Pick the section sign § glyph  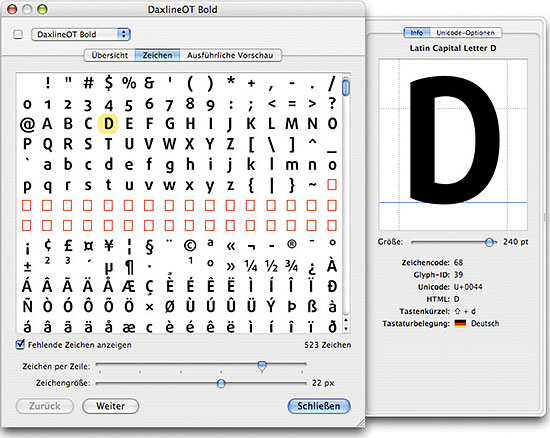(x=149, y=247)
